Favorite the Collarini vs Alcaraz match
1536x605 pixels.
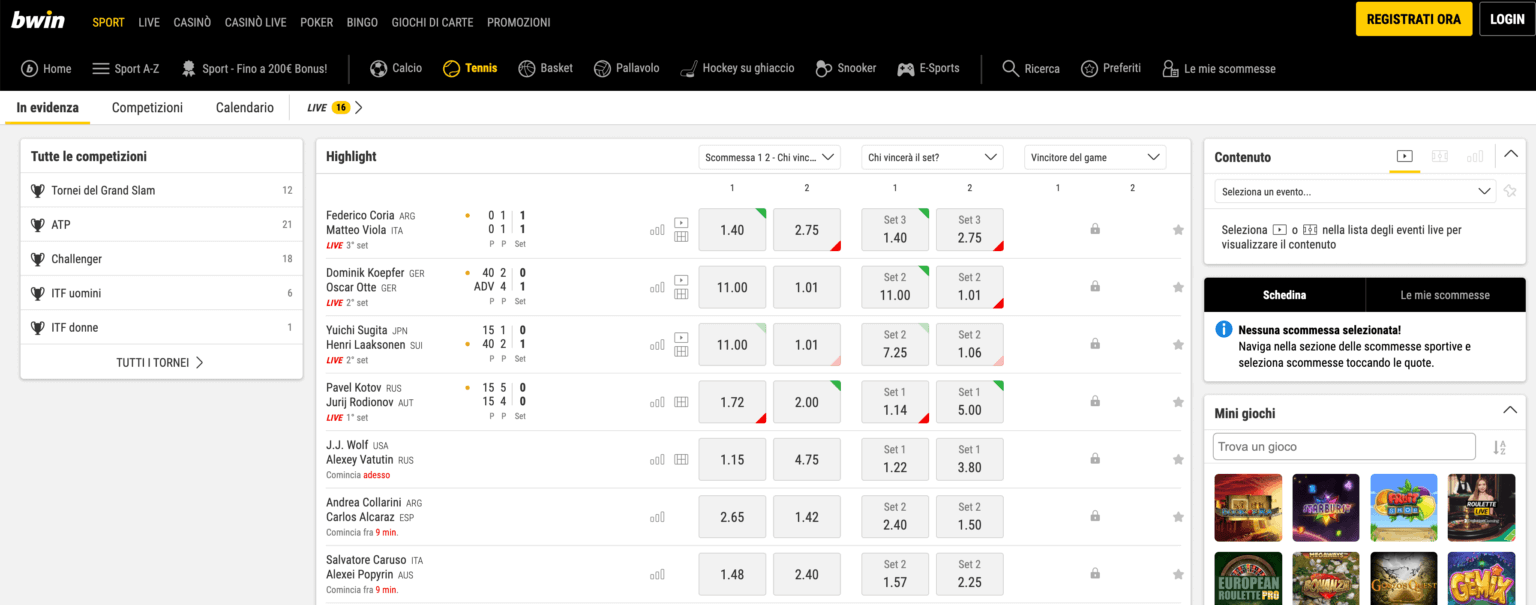tap(1178, 517)
